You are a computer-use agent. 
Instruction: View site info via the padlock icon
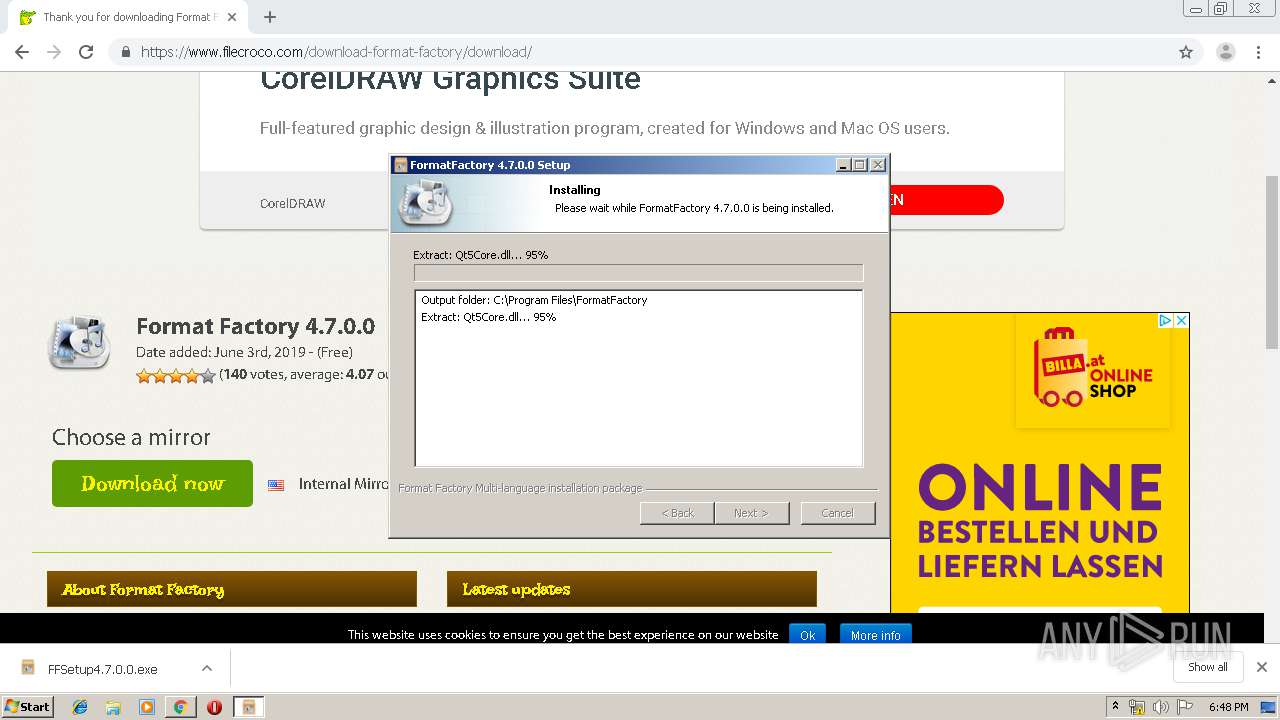pyautogui.click(x=126, y=52)
